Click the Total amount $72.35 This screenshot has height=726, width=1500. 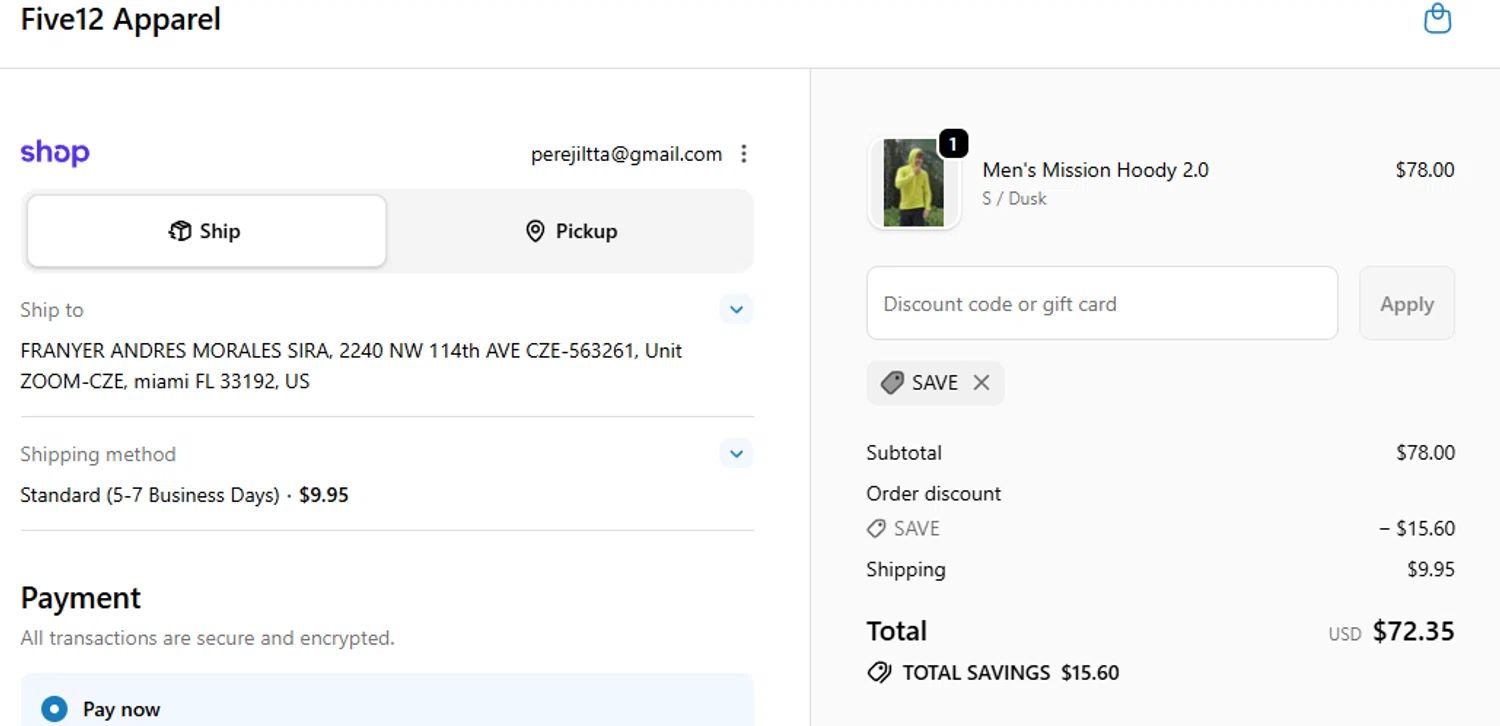[x=1414, y=631]
